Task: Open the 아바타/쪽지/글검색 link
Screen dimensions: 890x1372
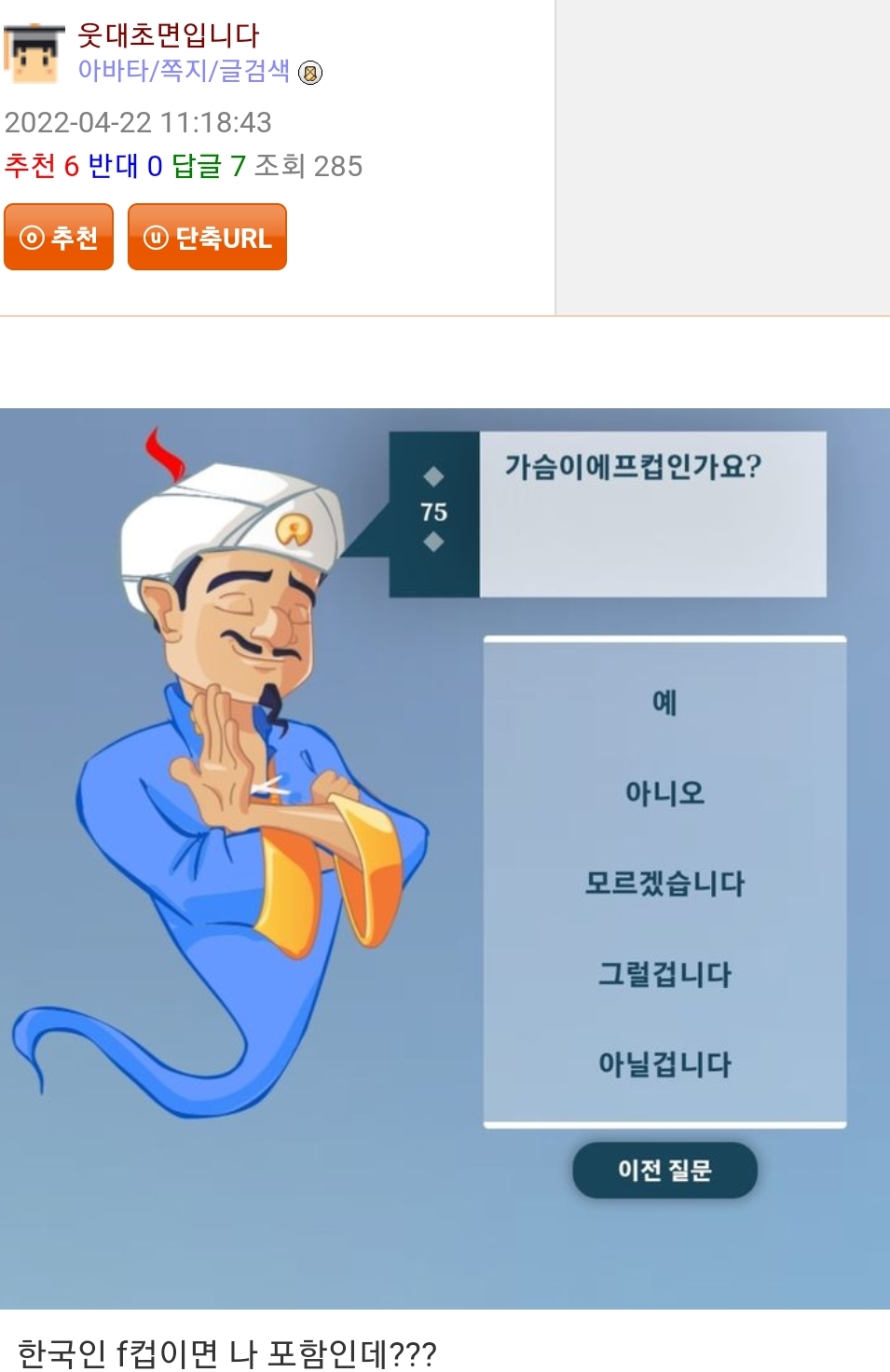Action: click(184, 71)
